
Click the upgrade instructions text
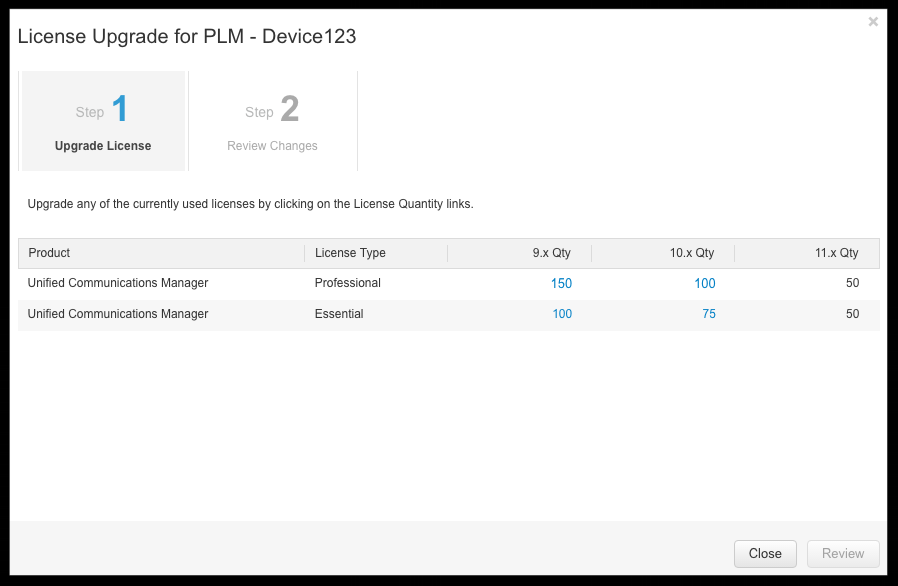coord(250,204)
